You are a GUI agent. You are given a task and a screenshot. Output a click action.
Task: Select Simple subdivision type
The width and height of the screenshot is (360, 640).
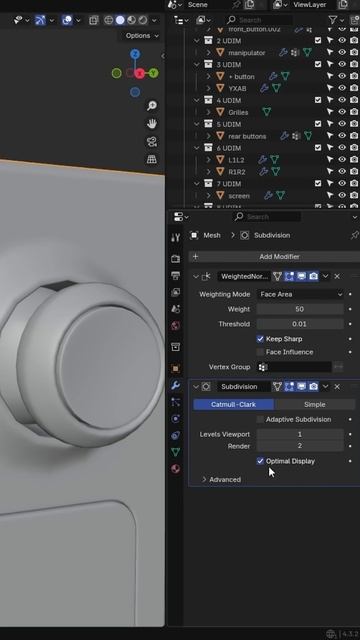[315, 404]
